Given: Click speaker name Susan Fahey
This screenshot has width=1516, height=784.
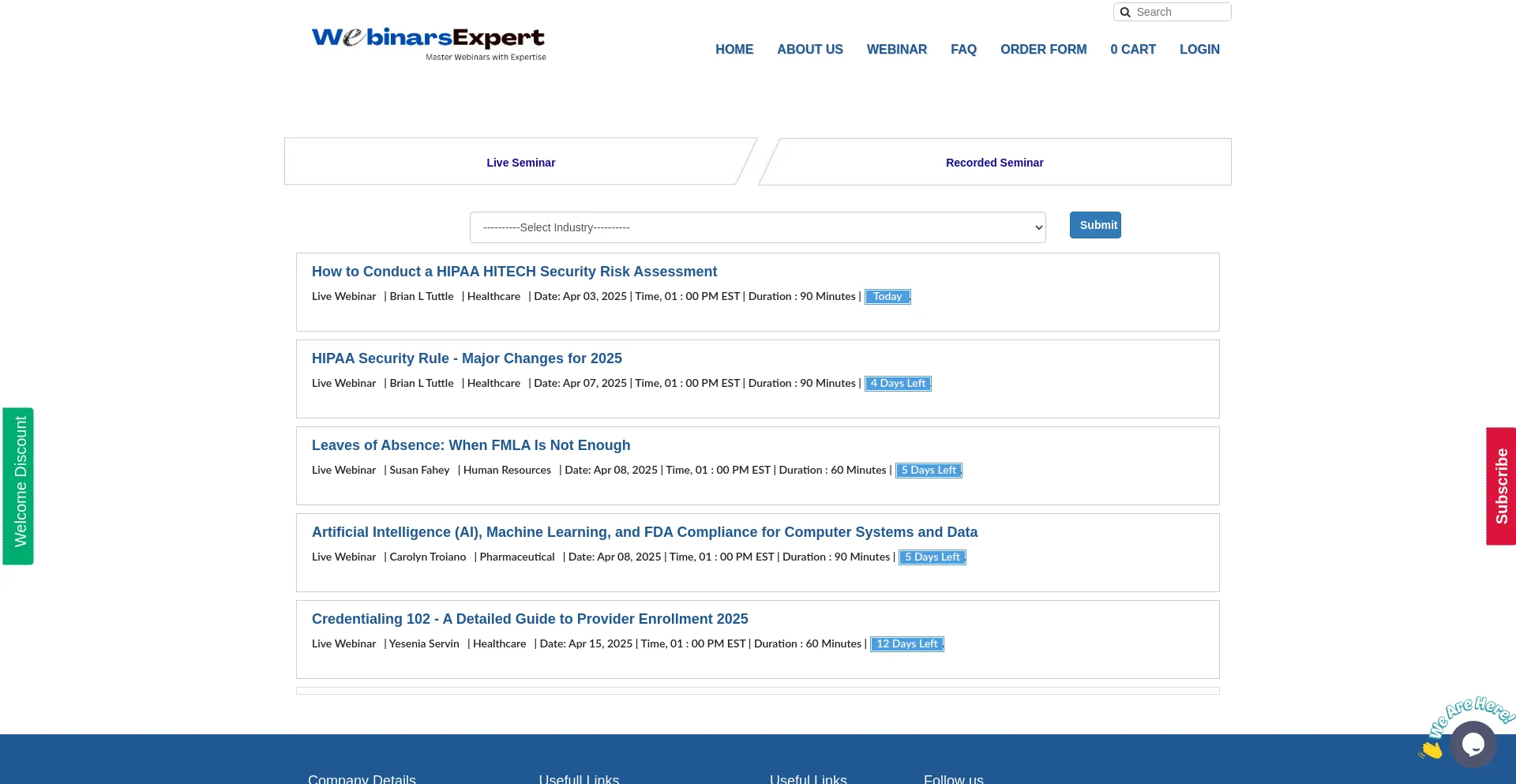Looking at the screenshot, I should [x=419, y=470].
